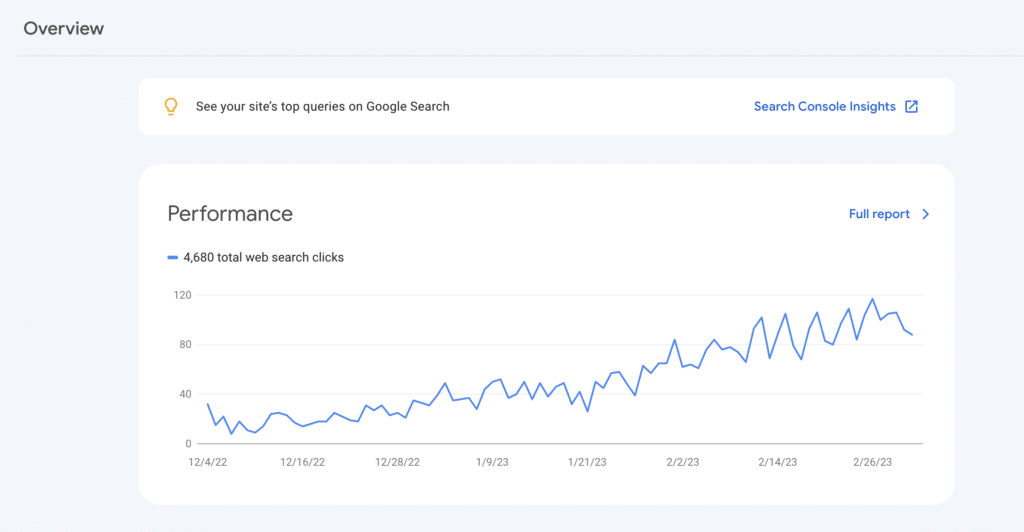The image size is (1024, 532).
Task: Click the 120 value on the y-axis
Action: [x=180, y=296]
